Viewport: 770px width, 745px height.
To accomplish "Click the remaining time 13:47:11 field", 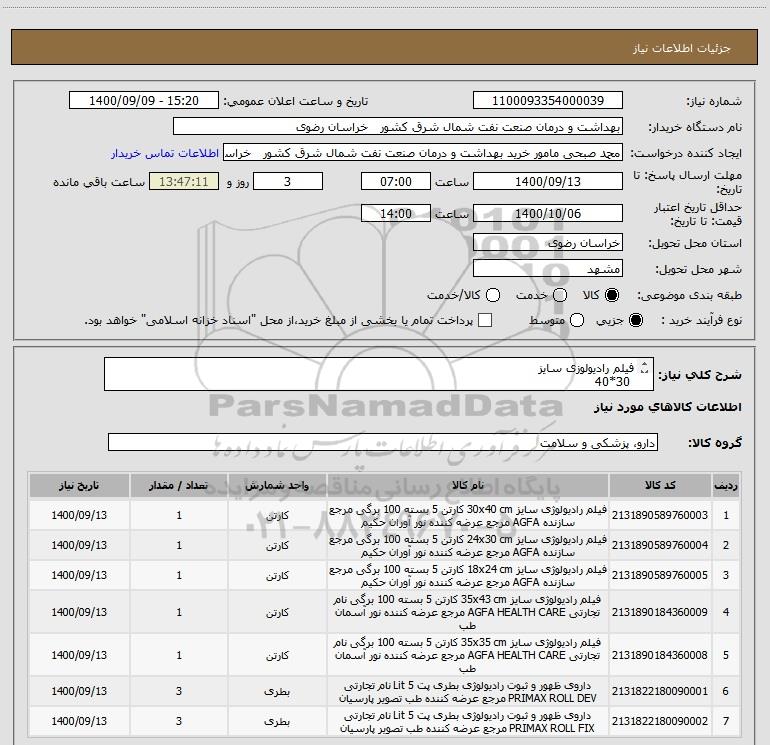I will (x=184, y=182).
